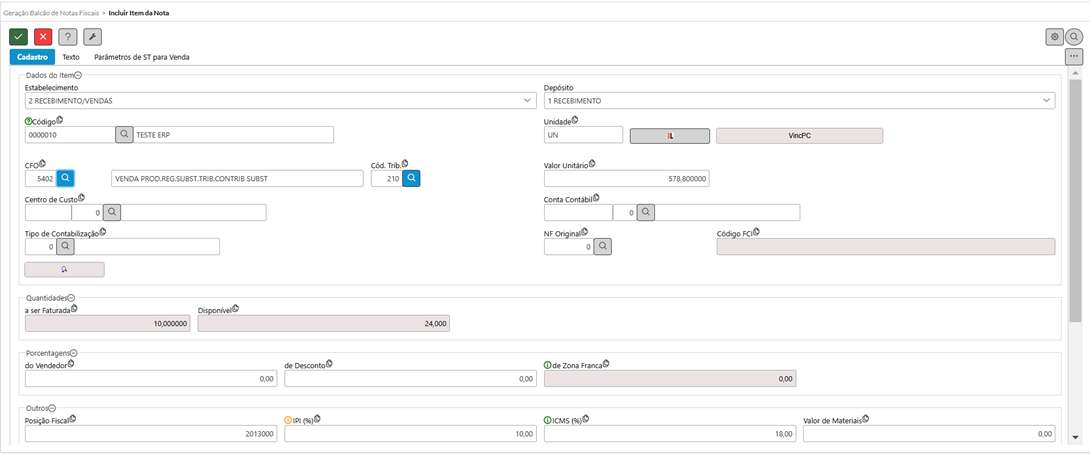Click the red cancel X button
The height and width of the screenshot is (454, 1090).
click(x=43, y=37)
